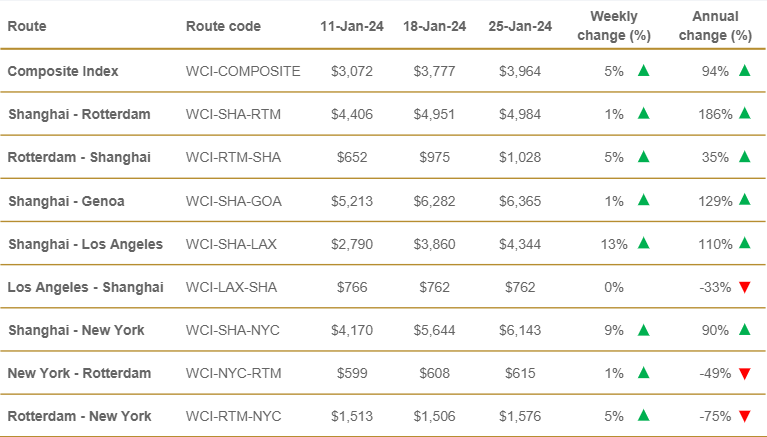
Task: Click the Shanghai - Genoa route name
Action: click(66, 201)
